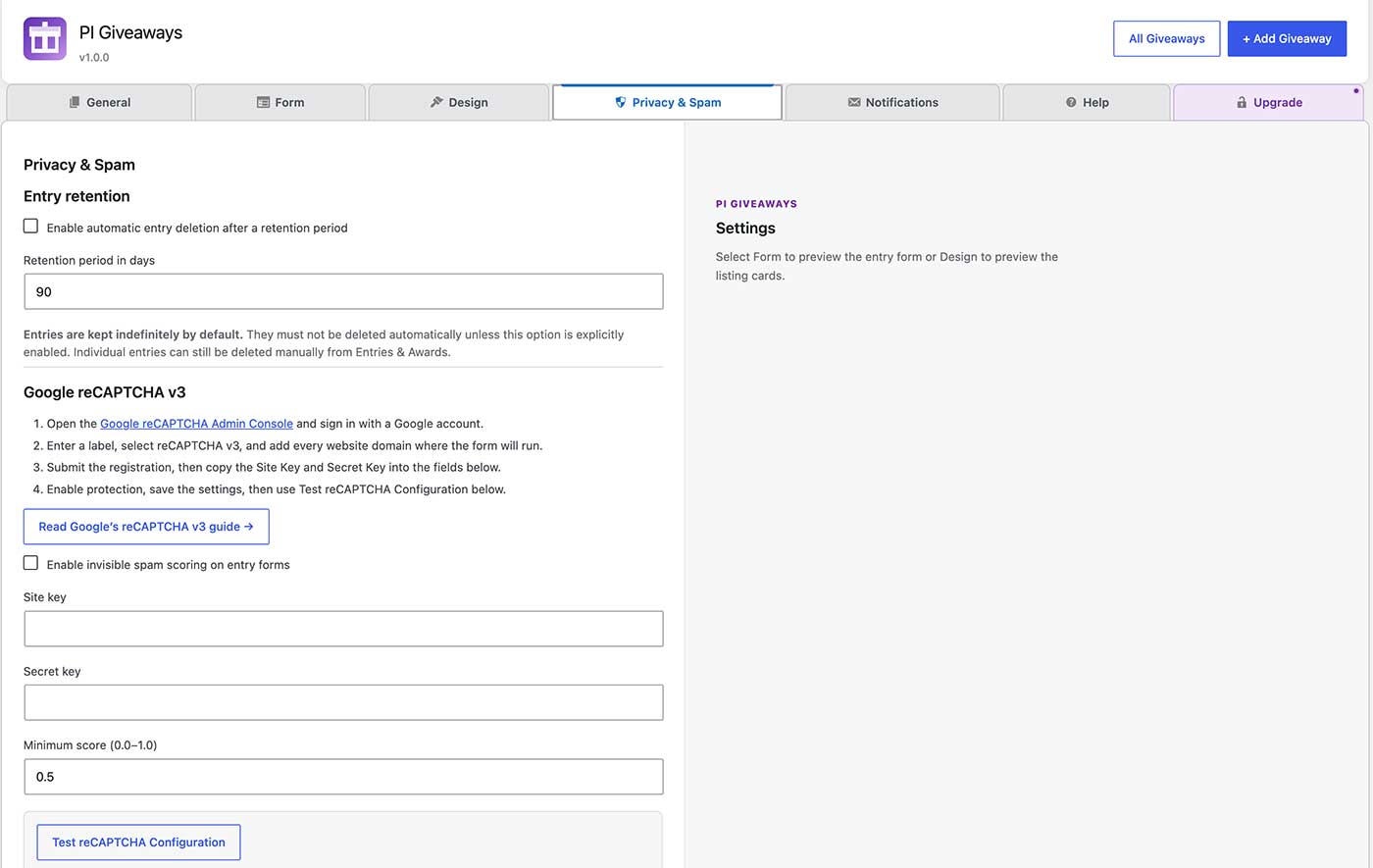This screenshot has height=868, width=1373.
Task: Click the Google reCAPTCHA v3 heading
Action: (105, 392)
